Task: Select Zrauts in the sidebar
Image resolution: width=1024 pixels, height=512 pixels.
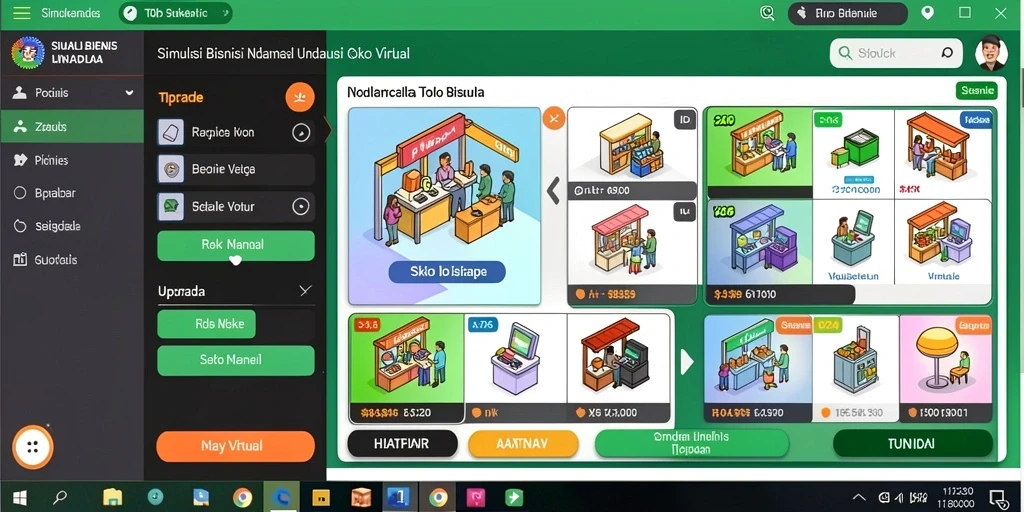Action: pos(72,127)
